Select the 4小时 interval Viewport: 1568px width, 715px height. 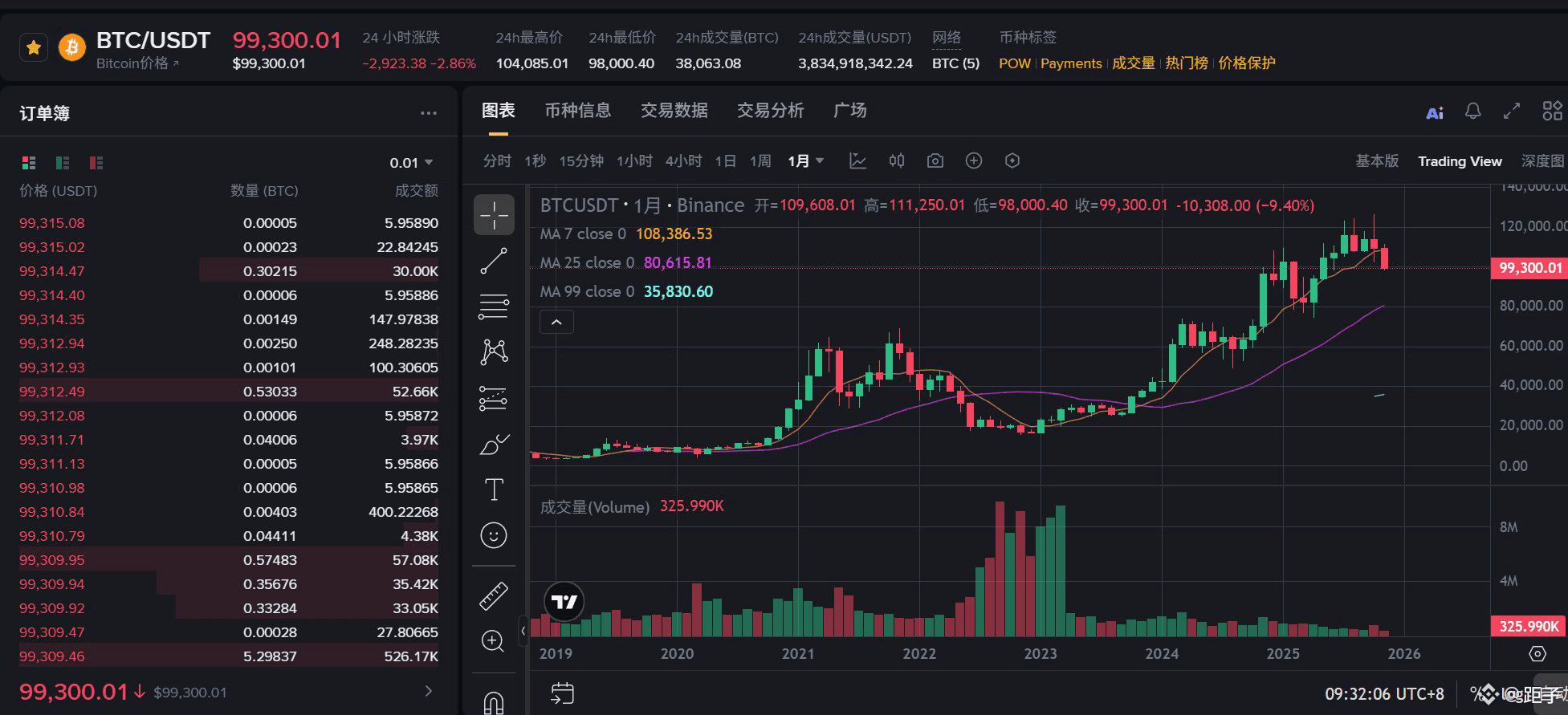683,161
